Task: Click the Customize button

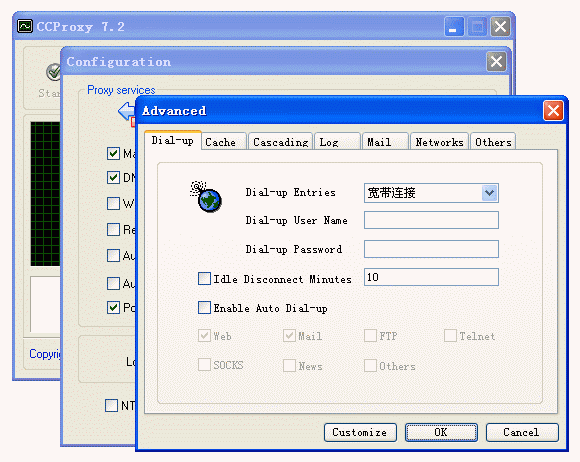Action: coord(360,432)
